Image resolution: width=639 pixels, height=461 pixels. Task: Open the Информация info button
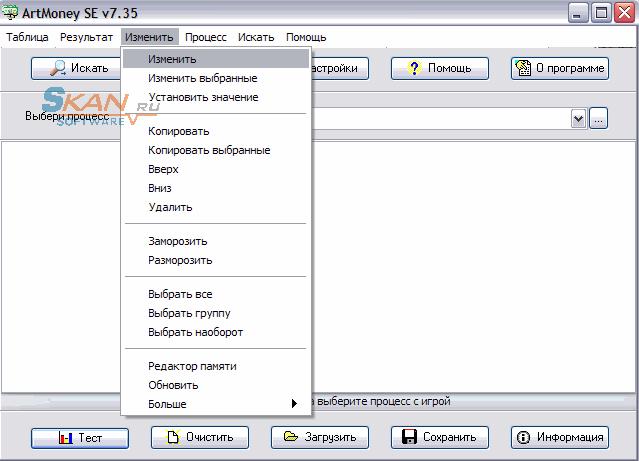coord(559,437)
